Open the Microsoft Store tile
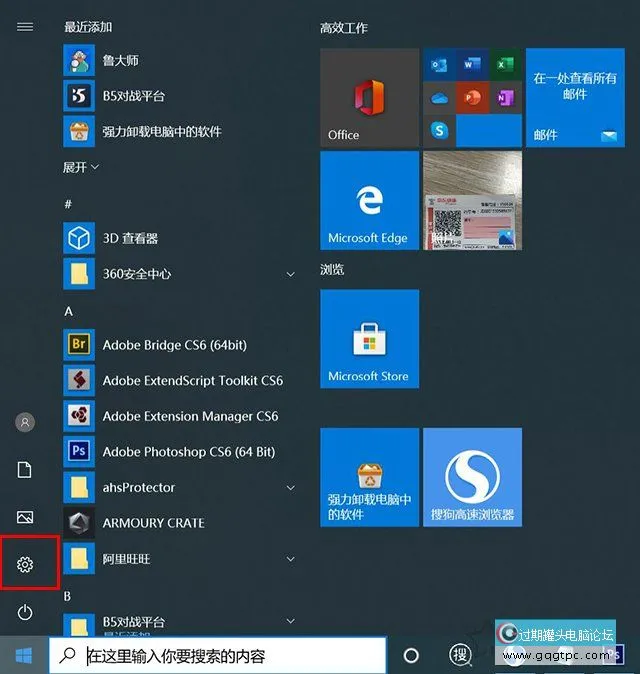The image size is (640, 674). tap(369, 339)
